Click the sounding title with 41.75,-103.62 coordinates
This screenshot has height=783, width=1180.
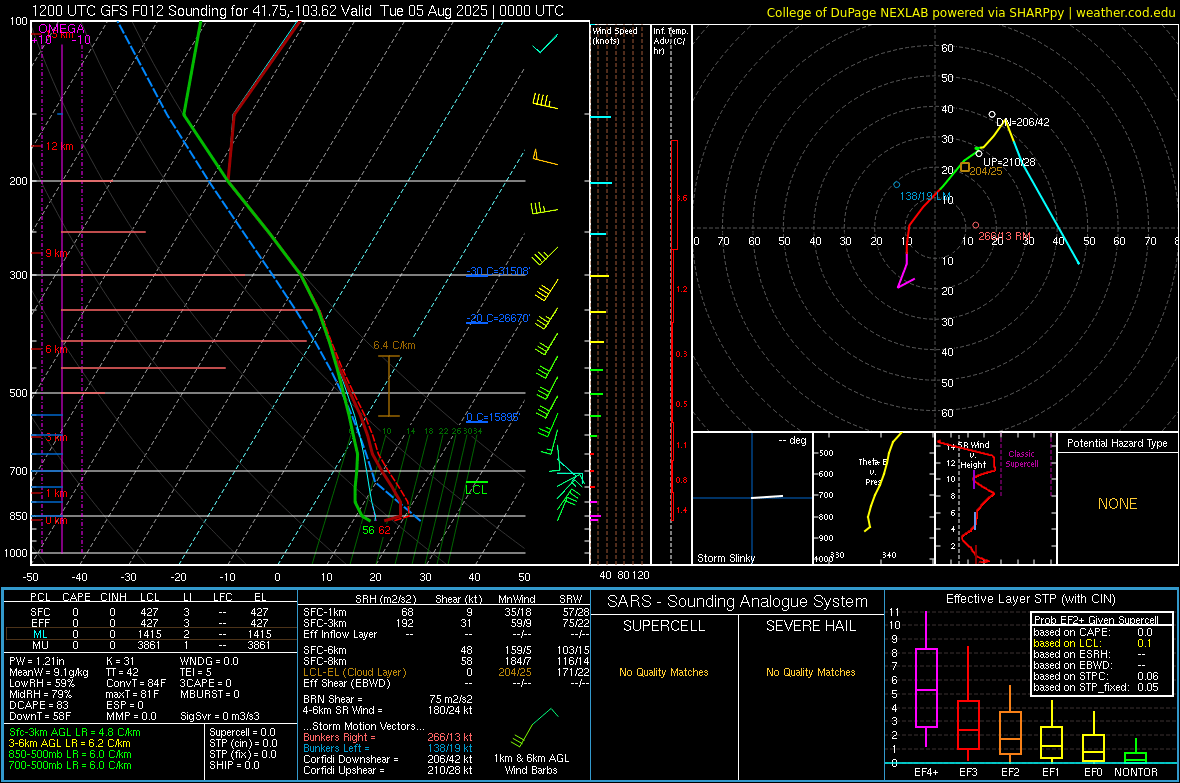[297, 11]
